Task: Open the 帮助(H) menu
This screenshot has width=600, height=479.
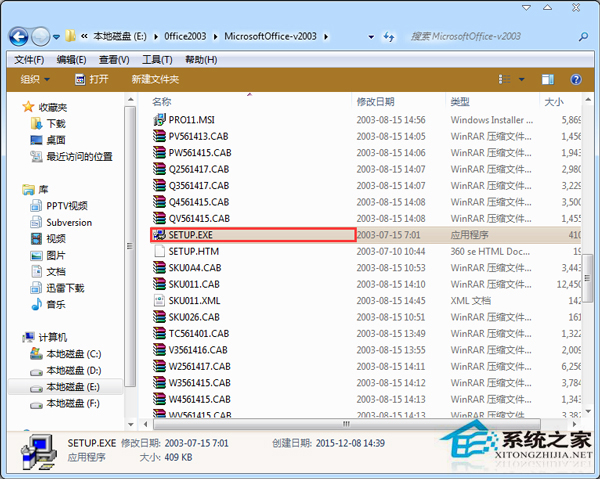Action: point(201,60)
